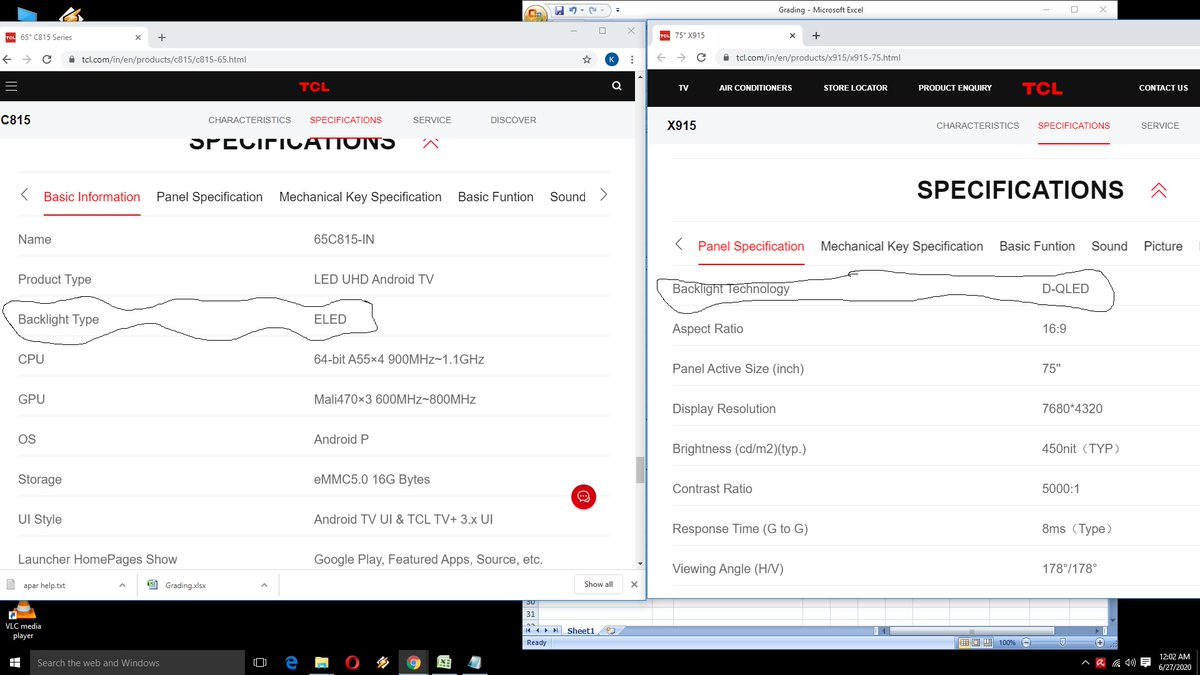The image size is (1200, 675).
Task: Click the red chat bubble on the C815 page
Action: coord(583,497)
